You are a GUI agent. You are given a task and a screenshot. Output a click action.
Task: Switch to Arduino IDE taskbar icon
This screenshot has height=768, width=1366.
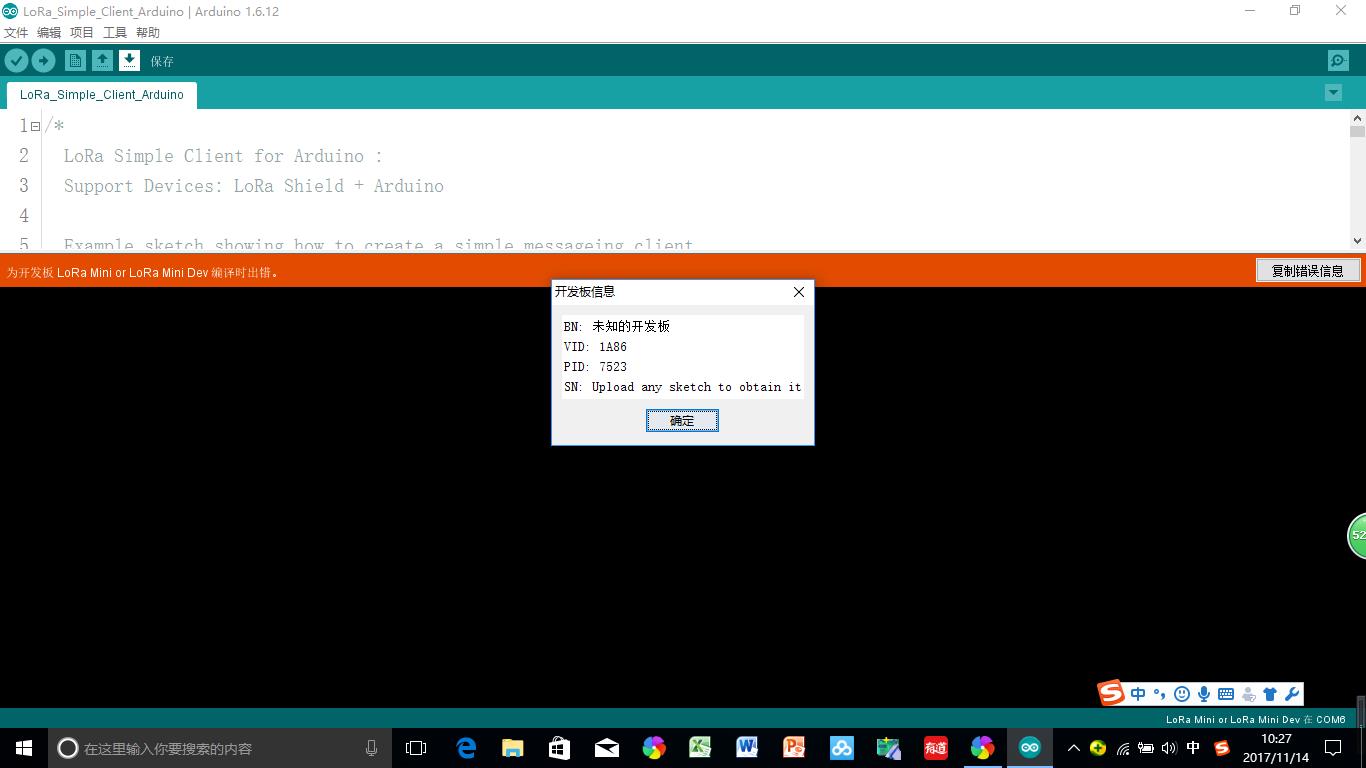coord(1029,748)
